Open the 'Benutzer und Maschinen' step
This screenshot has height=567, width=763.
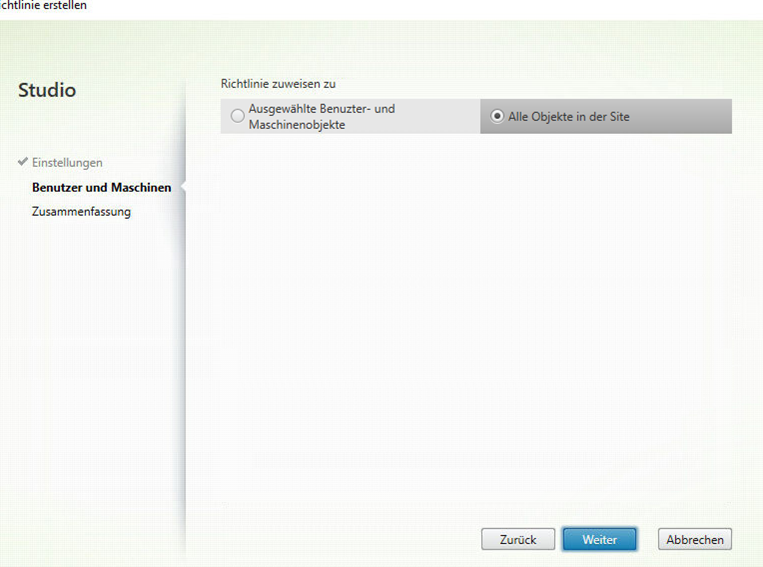(x=101, y=187)
